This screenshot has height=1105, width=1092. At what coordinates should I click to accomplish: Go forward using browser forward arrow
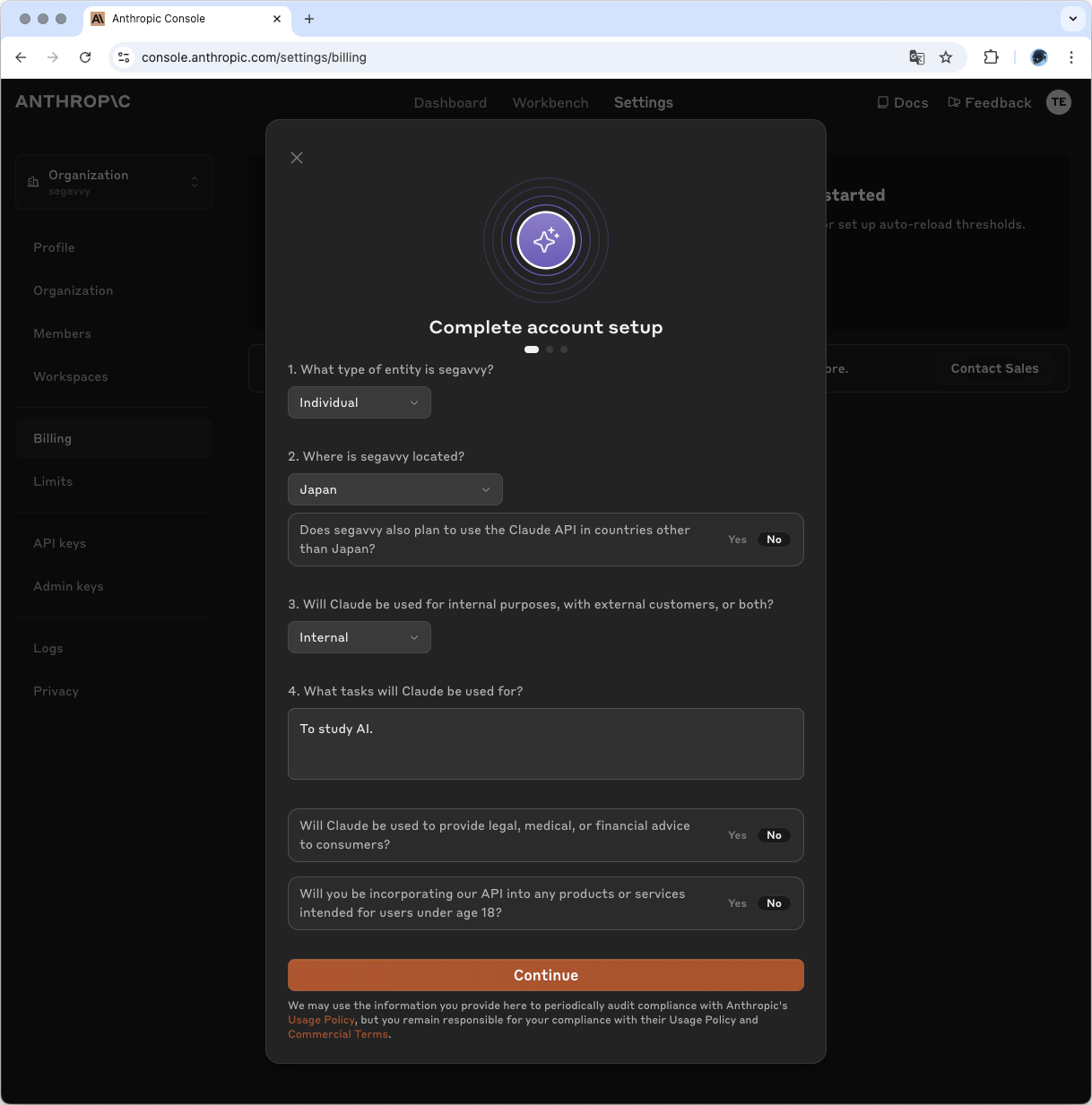pyautogui.click(x=53, y=57)
